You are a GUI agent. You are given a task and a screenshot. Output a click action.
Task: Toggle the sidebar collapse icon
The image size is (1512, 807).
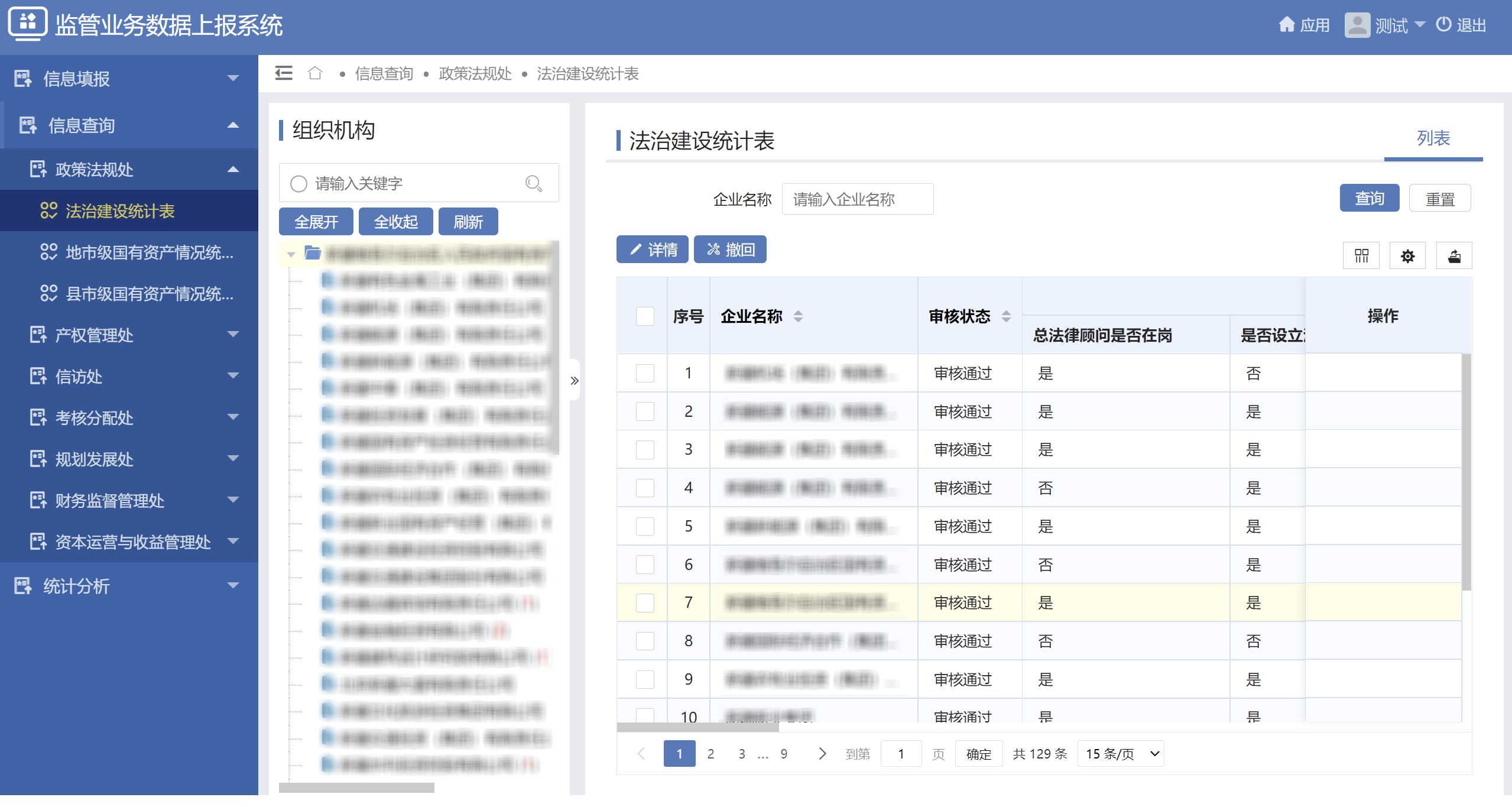pyautogui.click(x=284, y=73)
